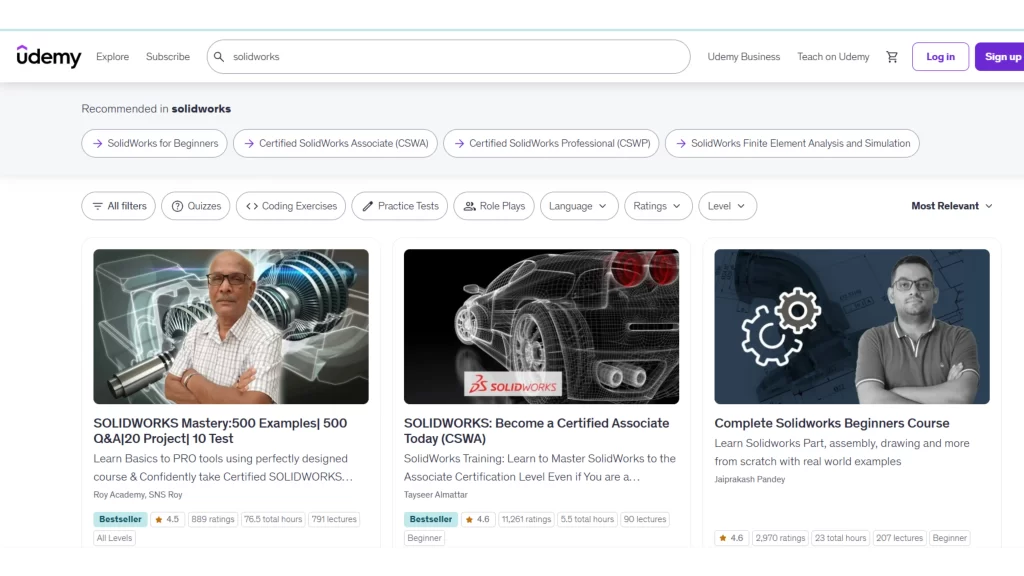Expand the Level filter dropdown
Image resolution: width=1024 pixels, height=576 pixels.
pyautogui.click(x=727, y=206)
